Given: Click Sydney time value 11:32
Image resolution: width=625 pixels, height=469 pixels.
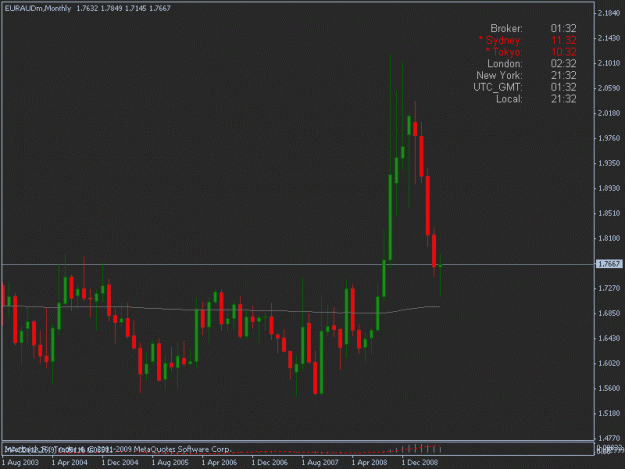Looking at the screenshot, I should (564, 40).
